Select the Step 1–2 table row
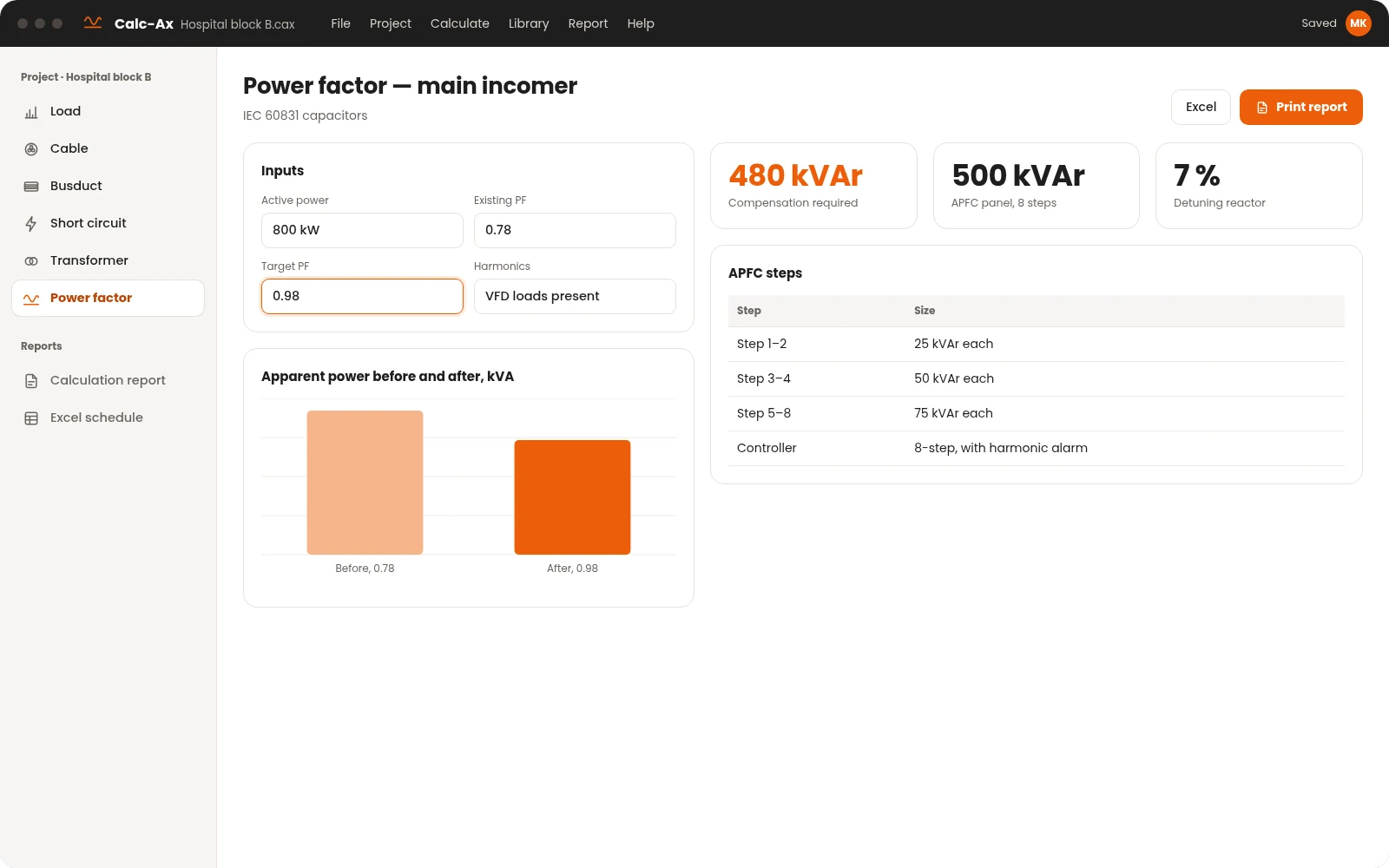Image resolution: width=1389 pixels, height=868 pixels. [x=1037, y=344]
